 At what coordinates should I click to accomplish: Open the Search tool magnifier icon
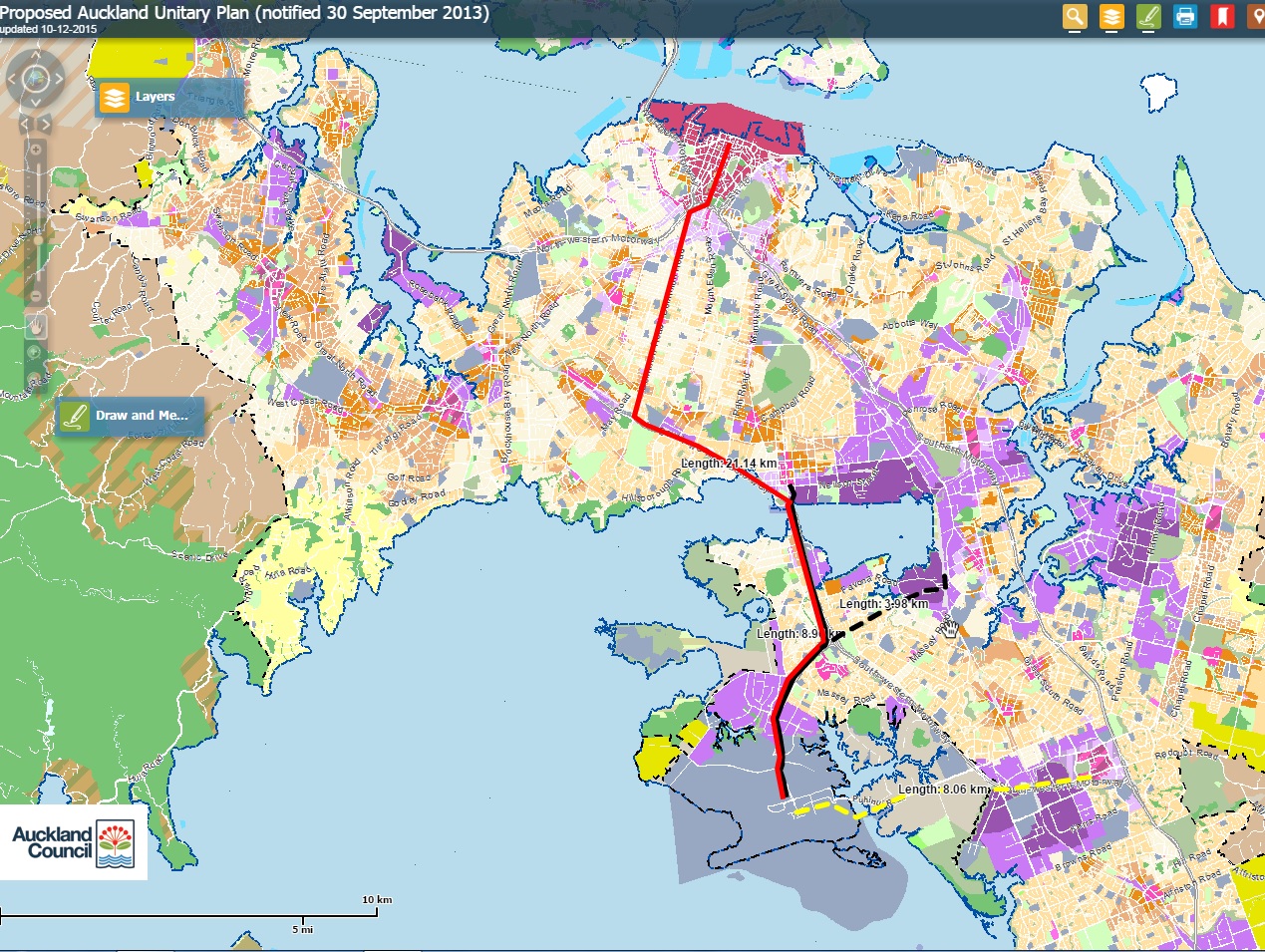(x=1075, y=16)
